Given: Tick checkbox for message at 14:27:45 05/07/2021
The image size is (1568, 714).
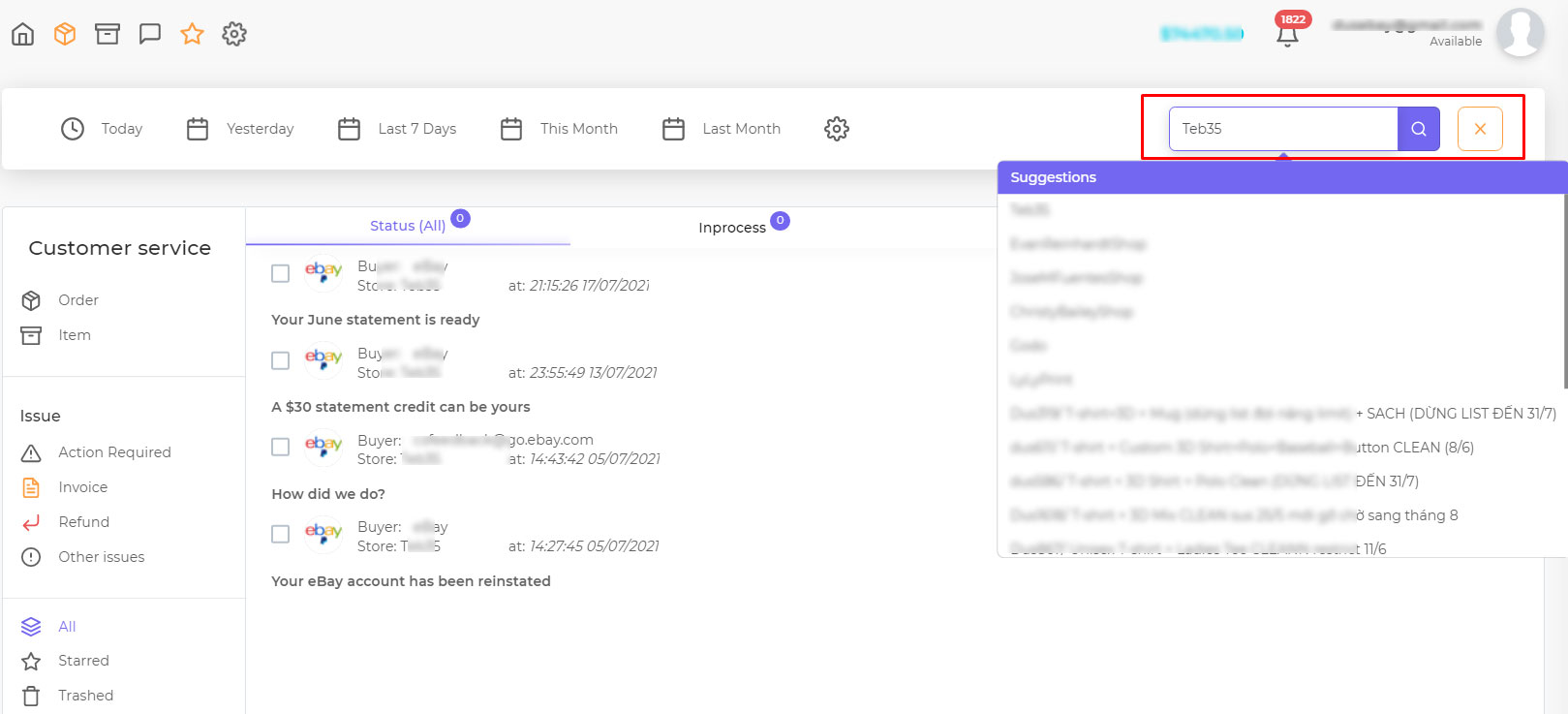Looking at the screenshot, I should coord(281,534).
